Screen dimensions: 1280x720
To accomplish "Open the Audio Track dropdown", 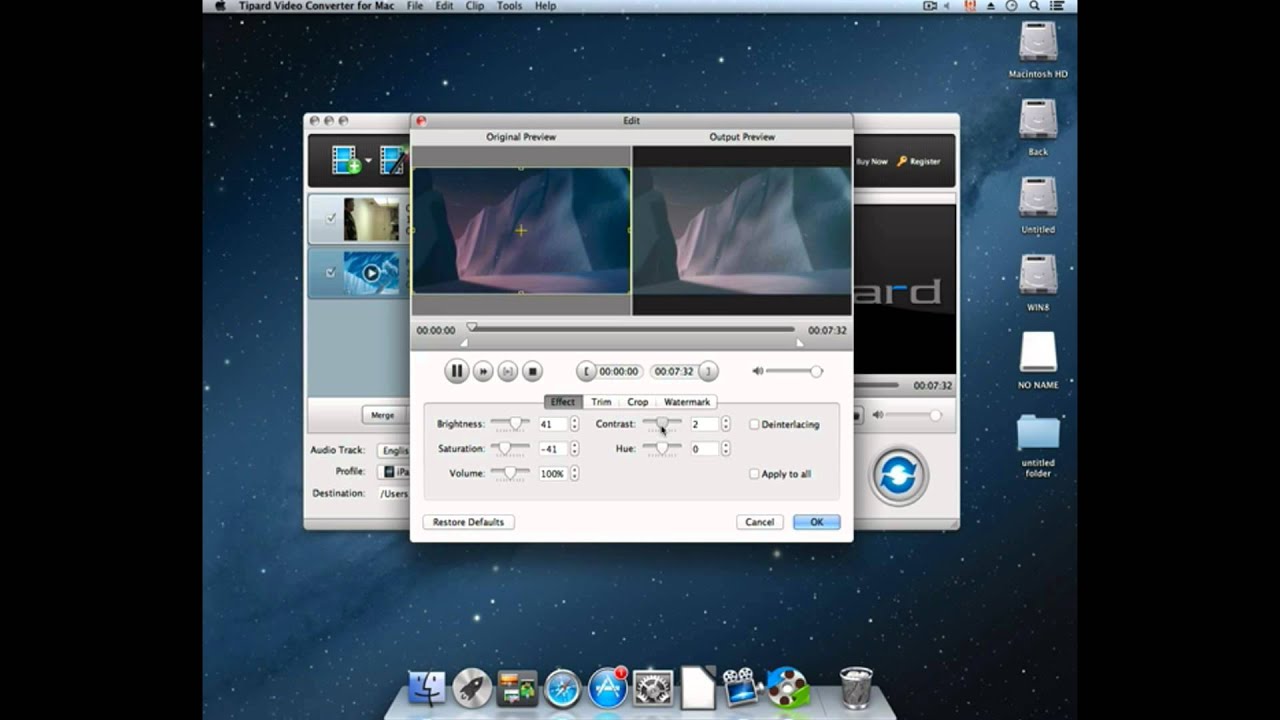I will pyautogui.click(x=394, y=450).
